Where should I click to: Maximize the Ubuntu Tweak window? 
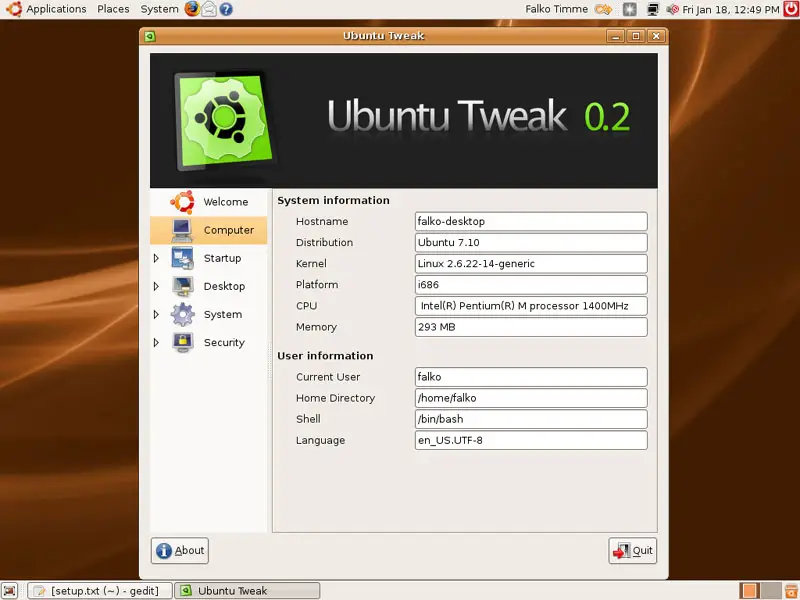coord(636,36)
